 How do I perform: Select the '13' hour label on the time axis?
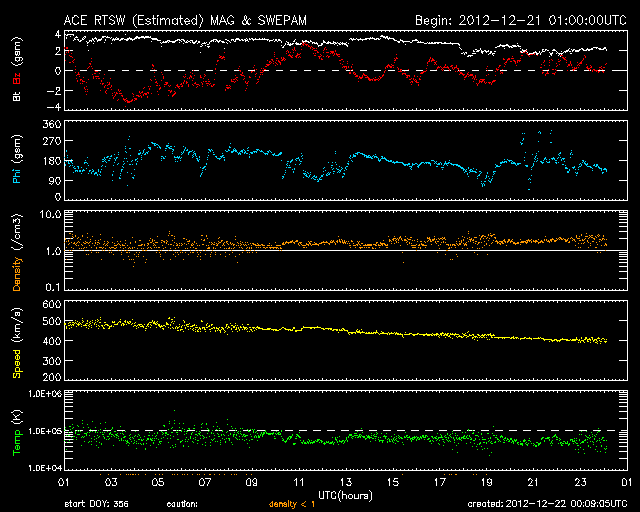pos(346,482)
